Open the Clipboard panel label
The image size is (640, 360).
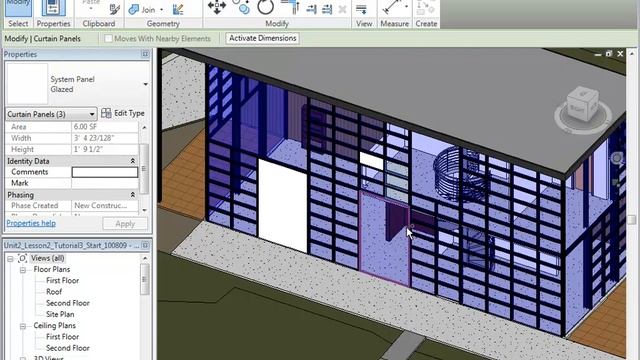99,24
